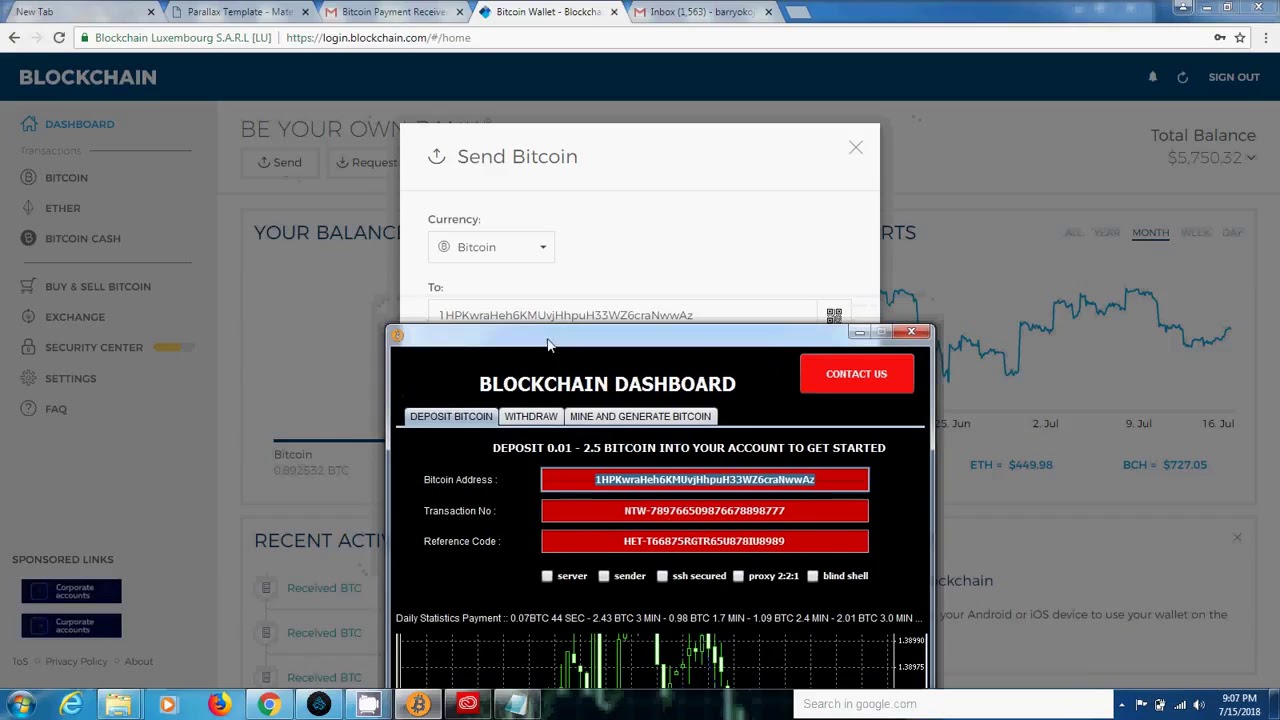
Task: Toggle the proxy 2:2:1 checkbox
Action: [x=738, y=576]
